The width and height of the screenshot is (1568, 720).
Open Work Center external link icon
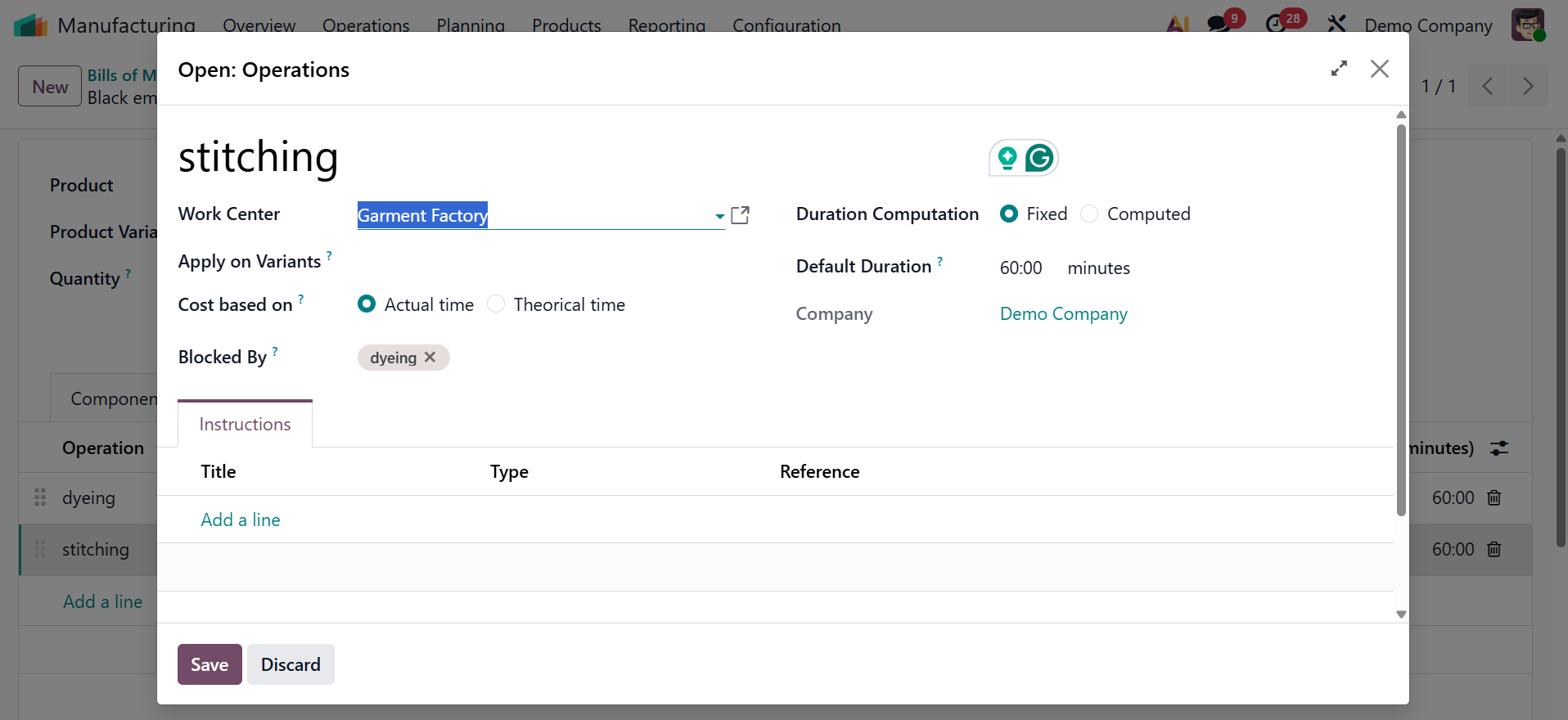pyautogui.click(x=740, y=215)
